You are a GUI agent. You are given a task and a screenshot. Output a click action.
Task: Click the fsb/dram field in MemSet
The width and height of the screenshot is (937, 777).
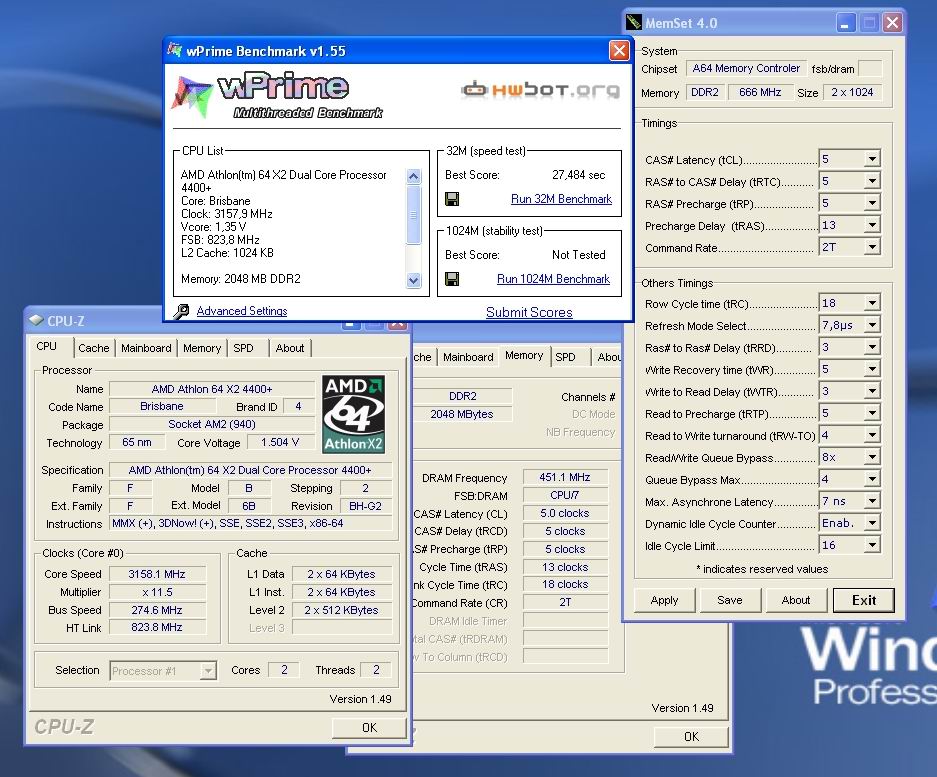(870, 69)
